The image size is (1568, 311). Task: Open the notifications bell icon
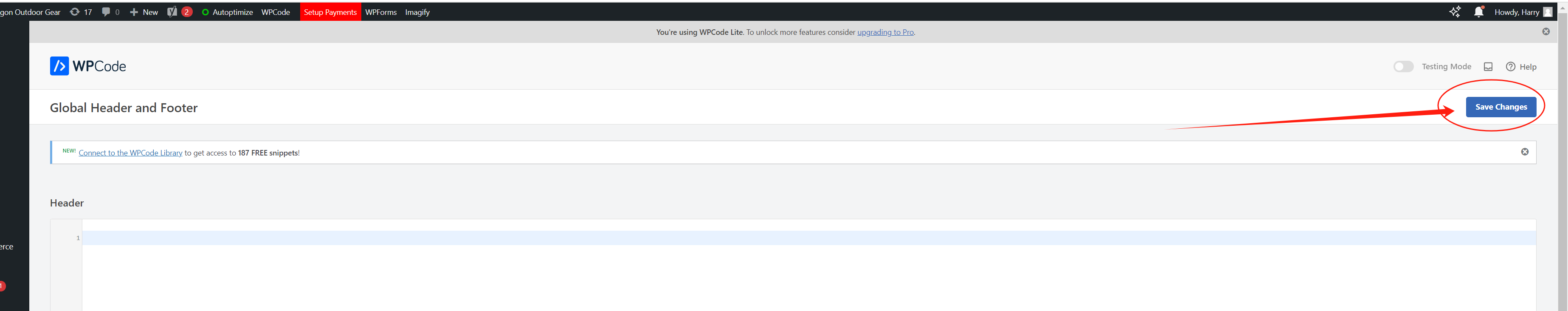pos(1478,12)
